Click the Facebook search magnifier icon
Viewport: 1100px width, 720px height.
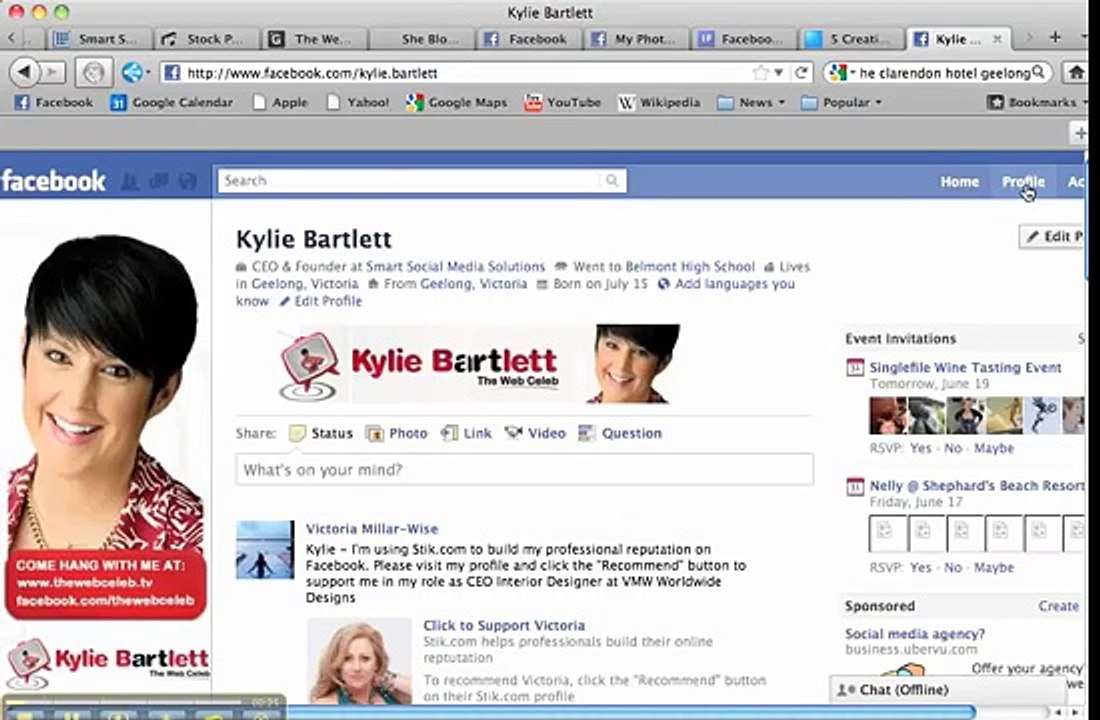click(612, 180)
